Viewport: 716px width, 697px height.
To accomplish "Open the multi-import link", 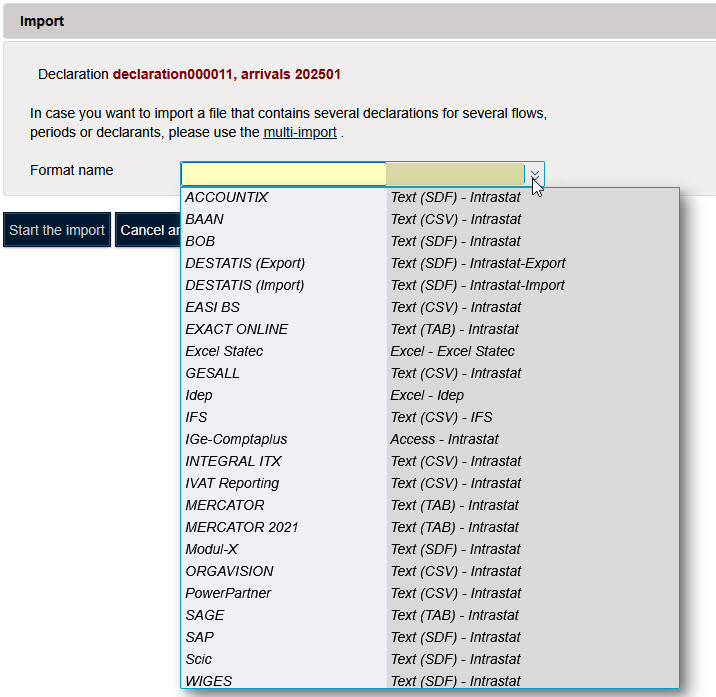I will (299, 132).
